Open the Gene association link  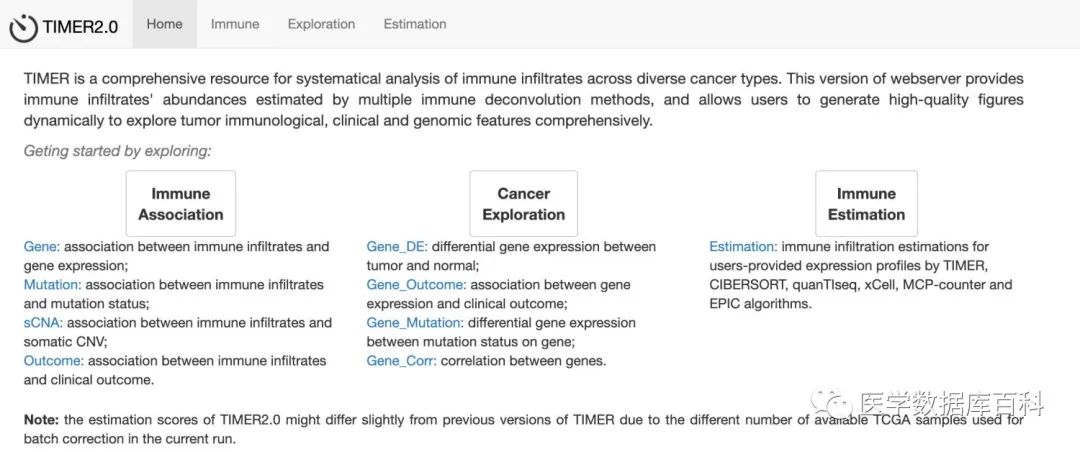[x=42, y=246]
